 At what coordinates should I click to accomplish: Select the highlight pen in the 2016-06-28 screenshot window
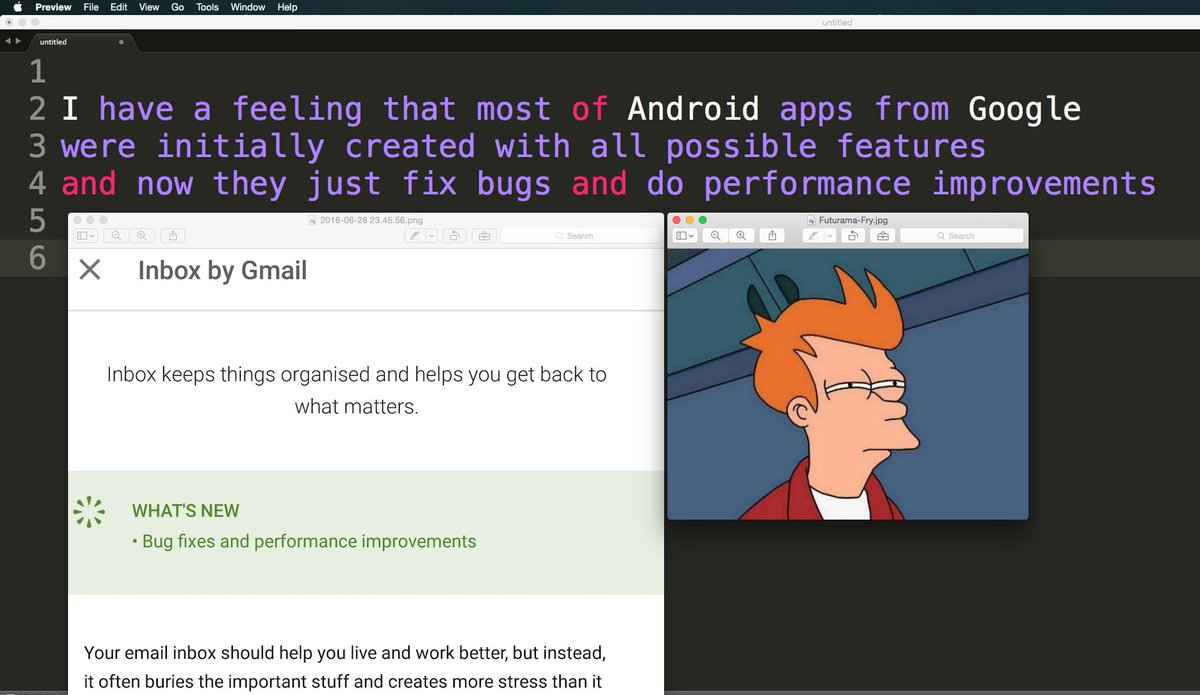click(414, 236)
